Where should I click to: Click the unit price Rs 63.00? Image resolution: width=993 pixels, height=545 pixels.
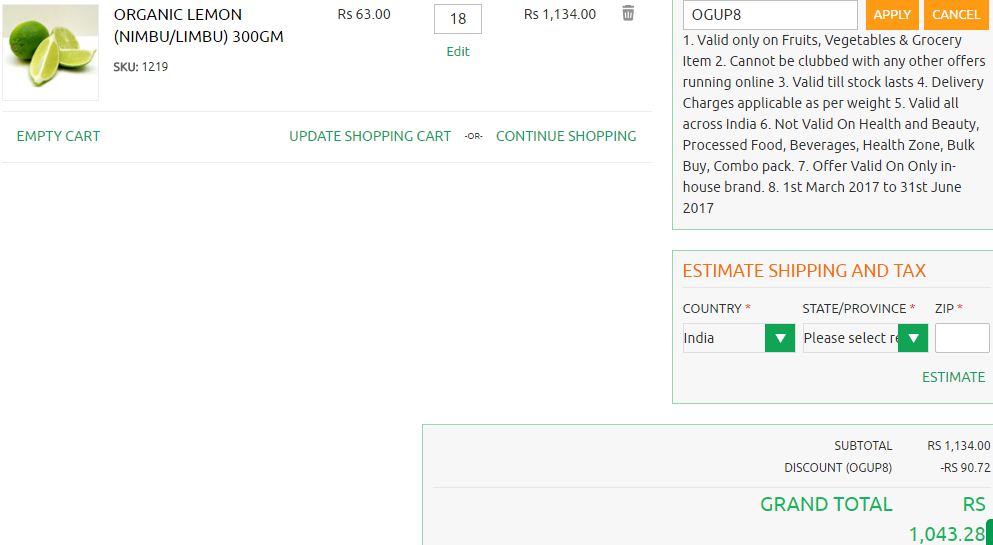click(x=364, y=15)
